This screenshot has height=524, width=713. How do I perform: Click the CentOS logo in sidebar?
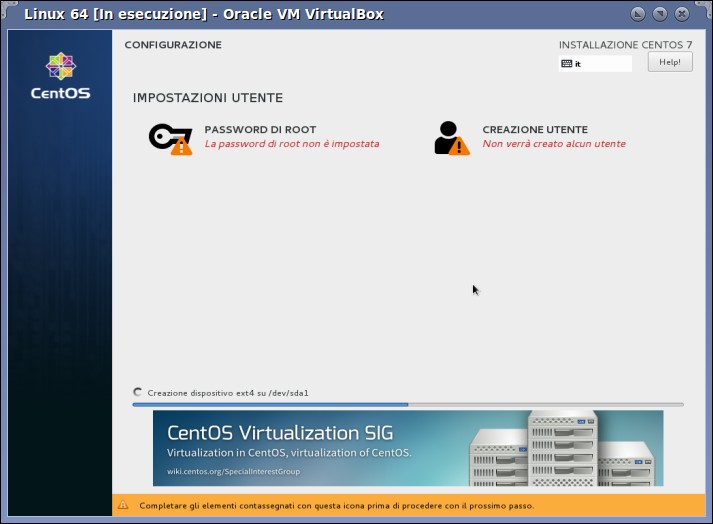(x=60, y=76)
